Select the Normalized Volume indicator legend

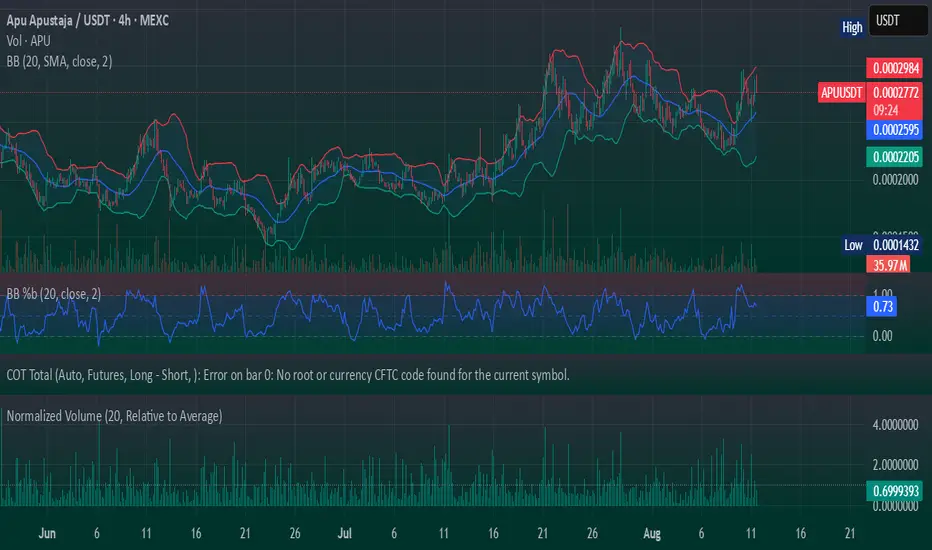tap(114, 415)
